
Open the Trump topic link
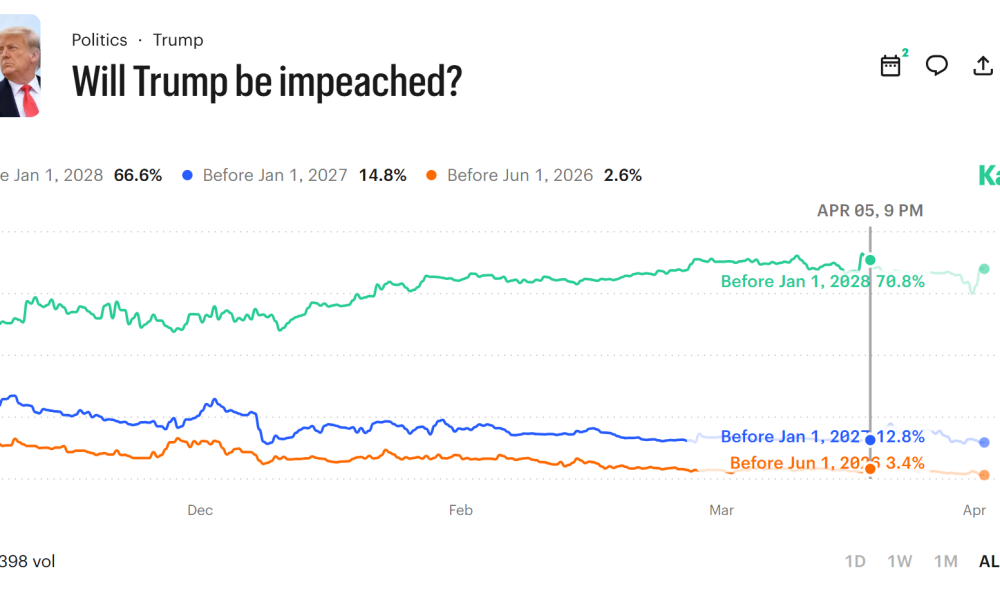(178, 40)
